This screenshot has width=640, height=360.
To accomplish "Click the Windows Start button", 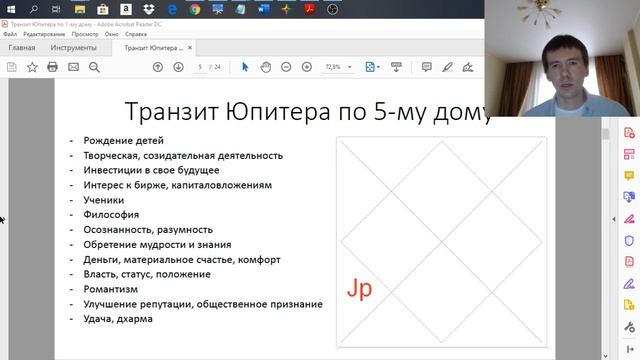I will (11, 9).
